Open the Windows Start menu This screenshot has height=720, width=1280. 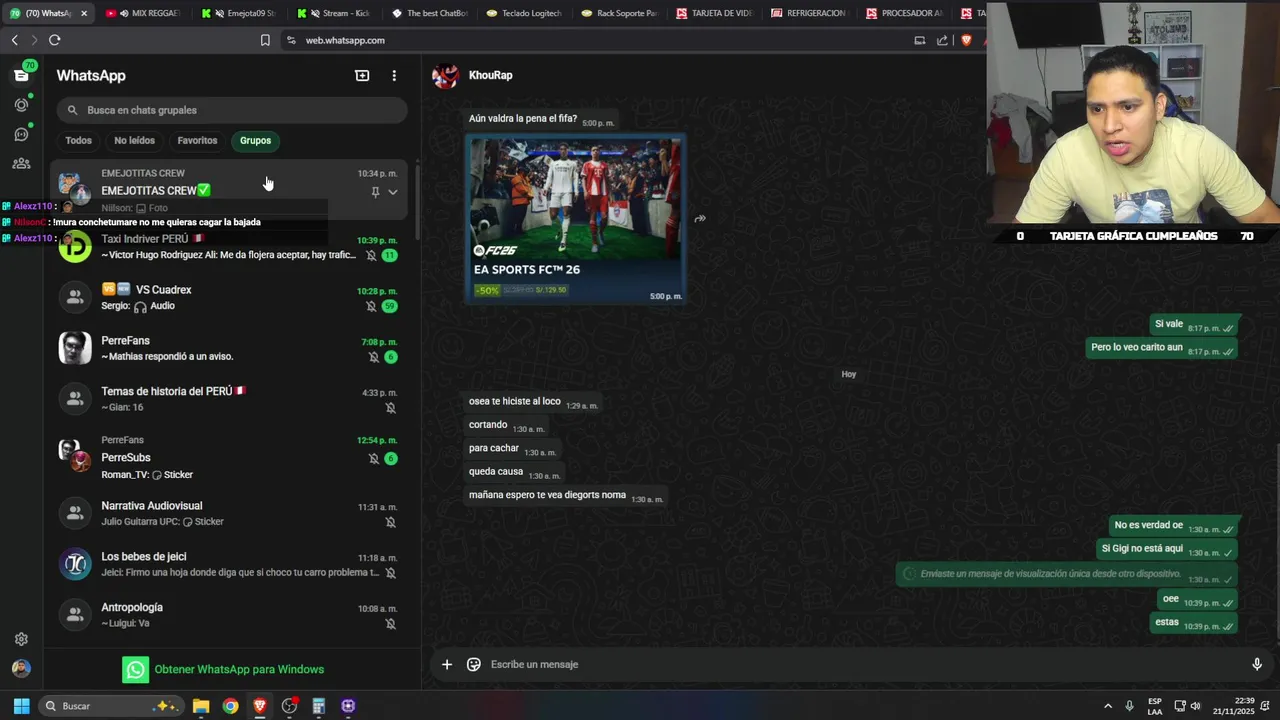(x=21, y=706)
